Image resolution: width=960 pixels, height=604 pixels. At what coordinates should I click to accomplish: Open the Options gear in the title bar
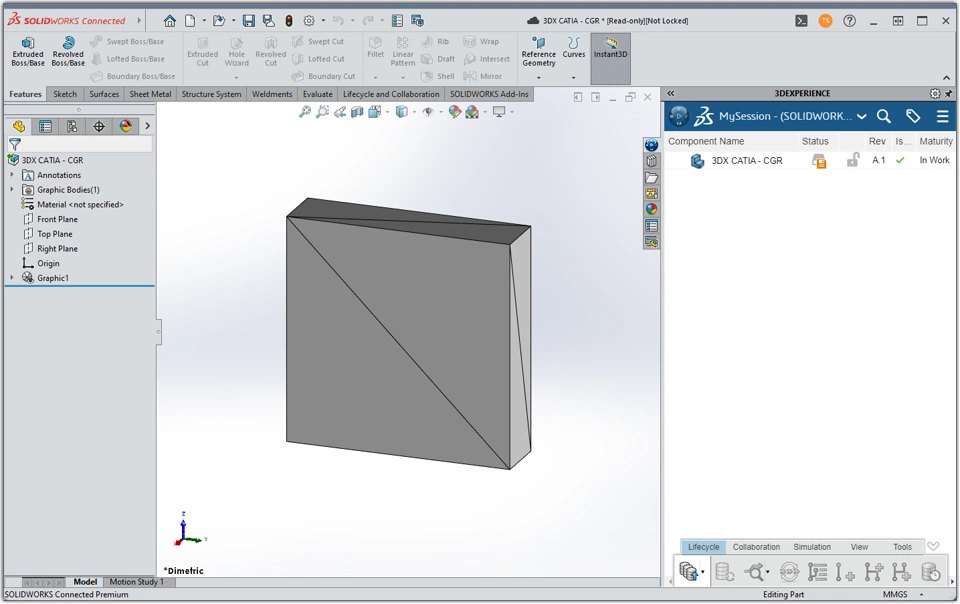[x=309, y=21]
